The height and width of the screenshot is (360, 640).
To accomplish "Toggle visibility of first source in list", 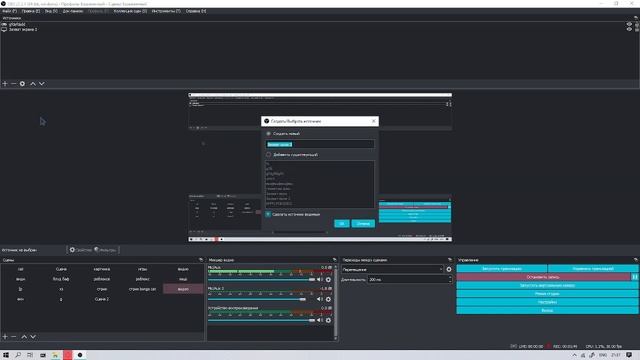I will pos(629,24).
